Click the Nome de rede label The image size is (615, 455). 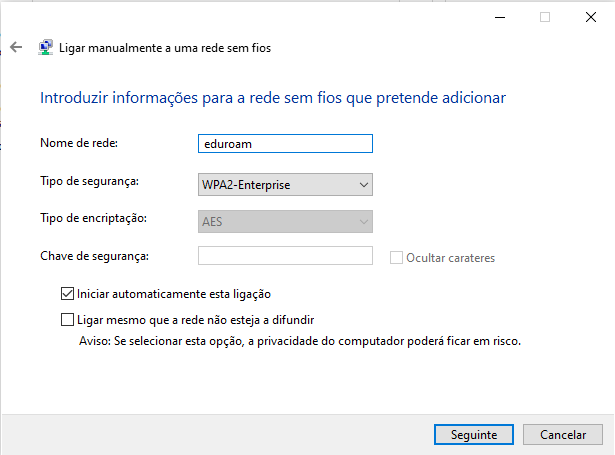tap(79, 143)
